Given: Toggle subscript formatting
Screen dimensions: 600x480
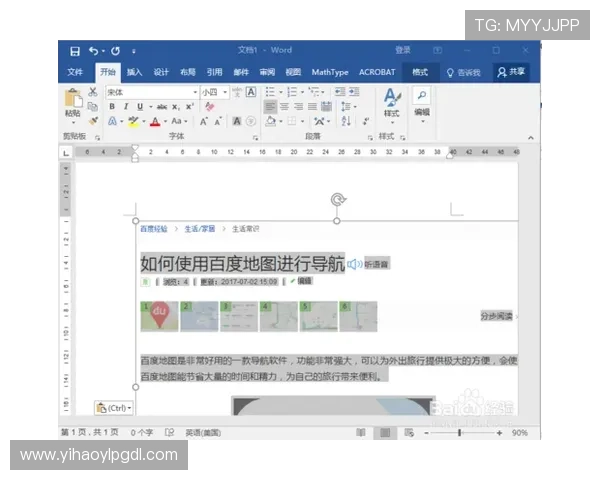Looking at the screenshot, I should [176, 107].
